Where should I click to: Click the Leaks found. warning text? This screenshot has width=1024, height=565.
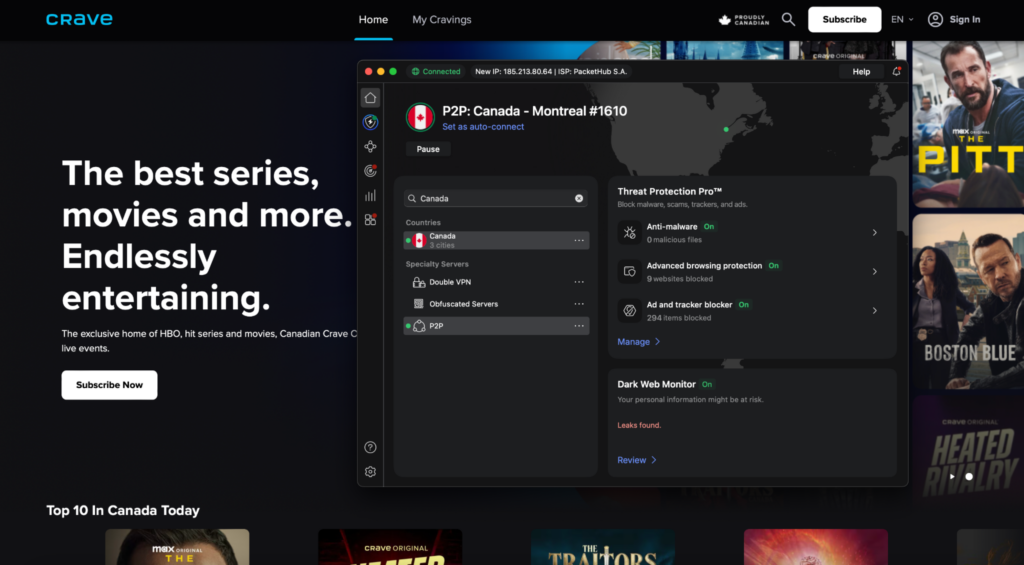(x=639, y=425)
